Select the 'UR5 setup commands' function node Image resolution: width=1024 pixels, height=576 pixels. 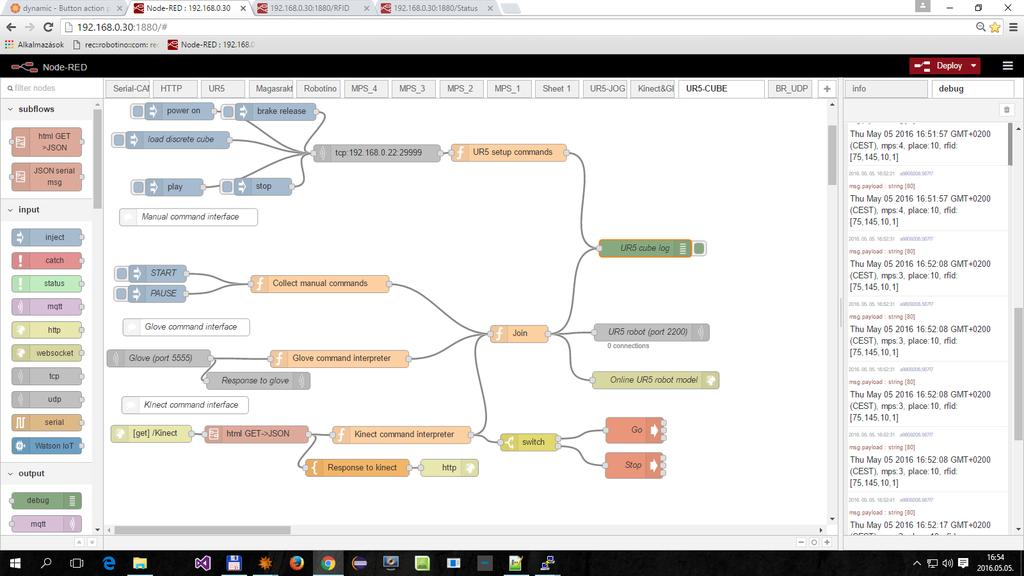(x=509, y=152)
